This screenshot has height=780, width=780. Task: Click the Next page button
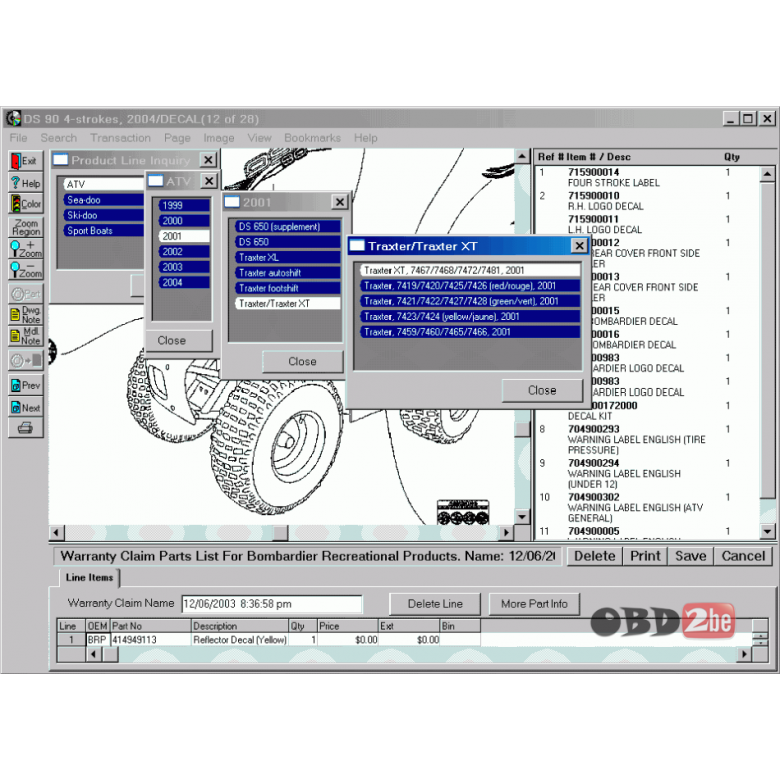[25, 407]
